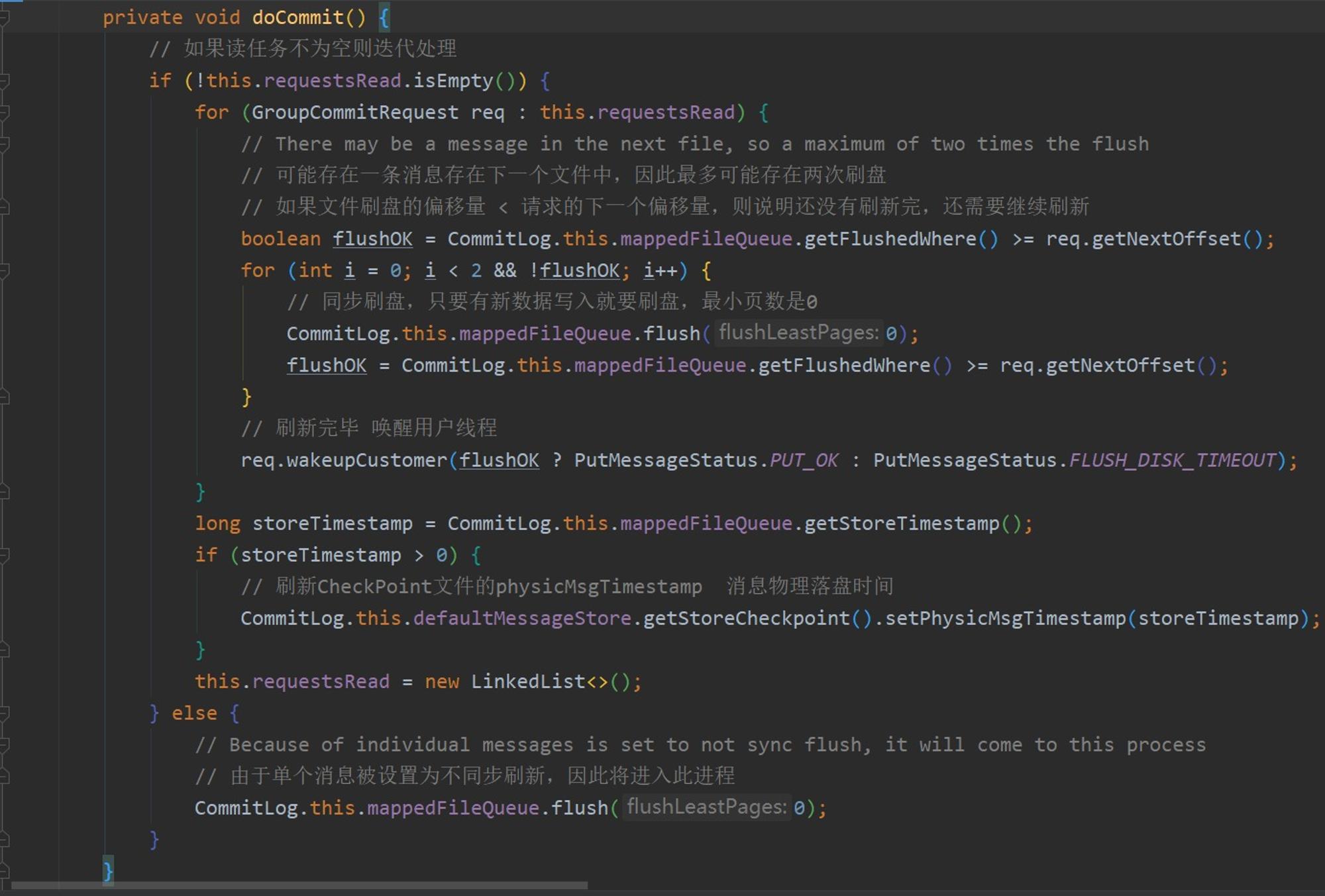Click comment 可能存在一条消息存在下一个文件中
Image resolution: width=1325 pixels, height=896 pixels.
click(426, 175)
